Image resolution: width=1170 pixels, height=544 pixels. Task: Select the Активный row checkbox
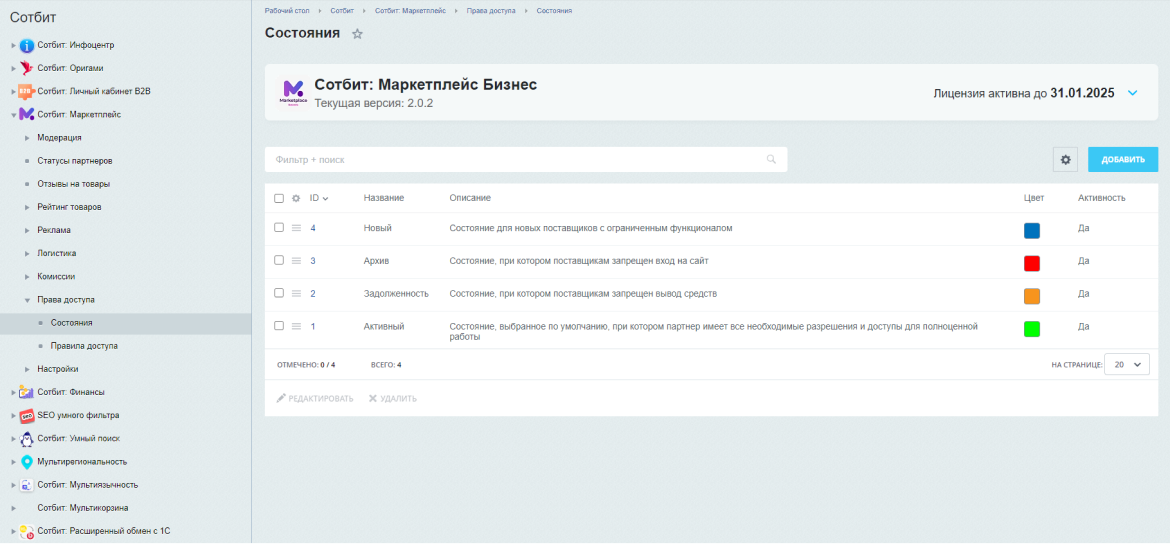279,326
